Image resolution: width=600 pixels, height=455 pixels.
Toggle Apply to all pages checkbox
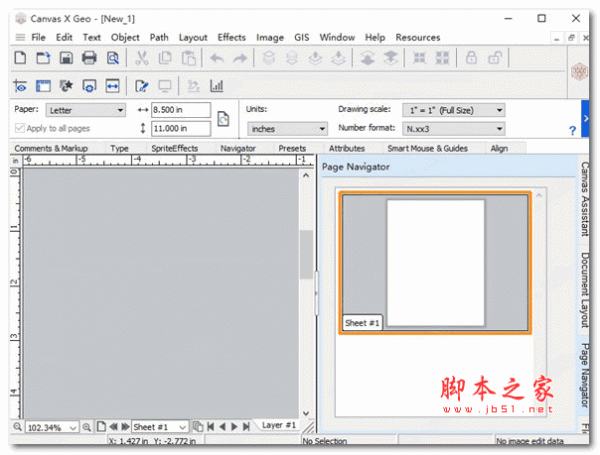tap(19, 128)
